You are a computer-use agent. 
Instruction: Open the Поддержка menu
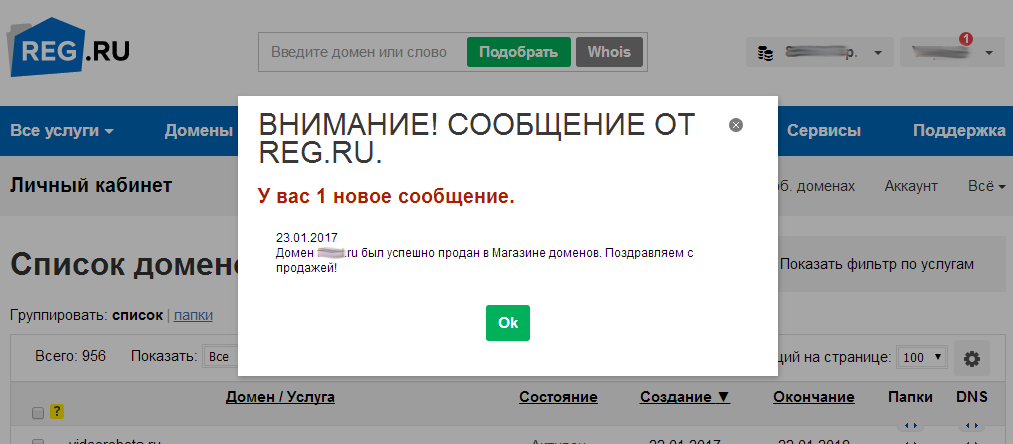[959, 131]
